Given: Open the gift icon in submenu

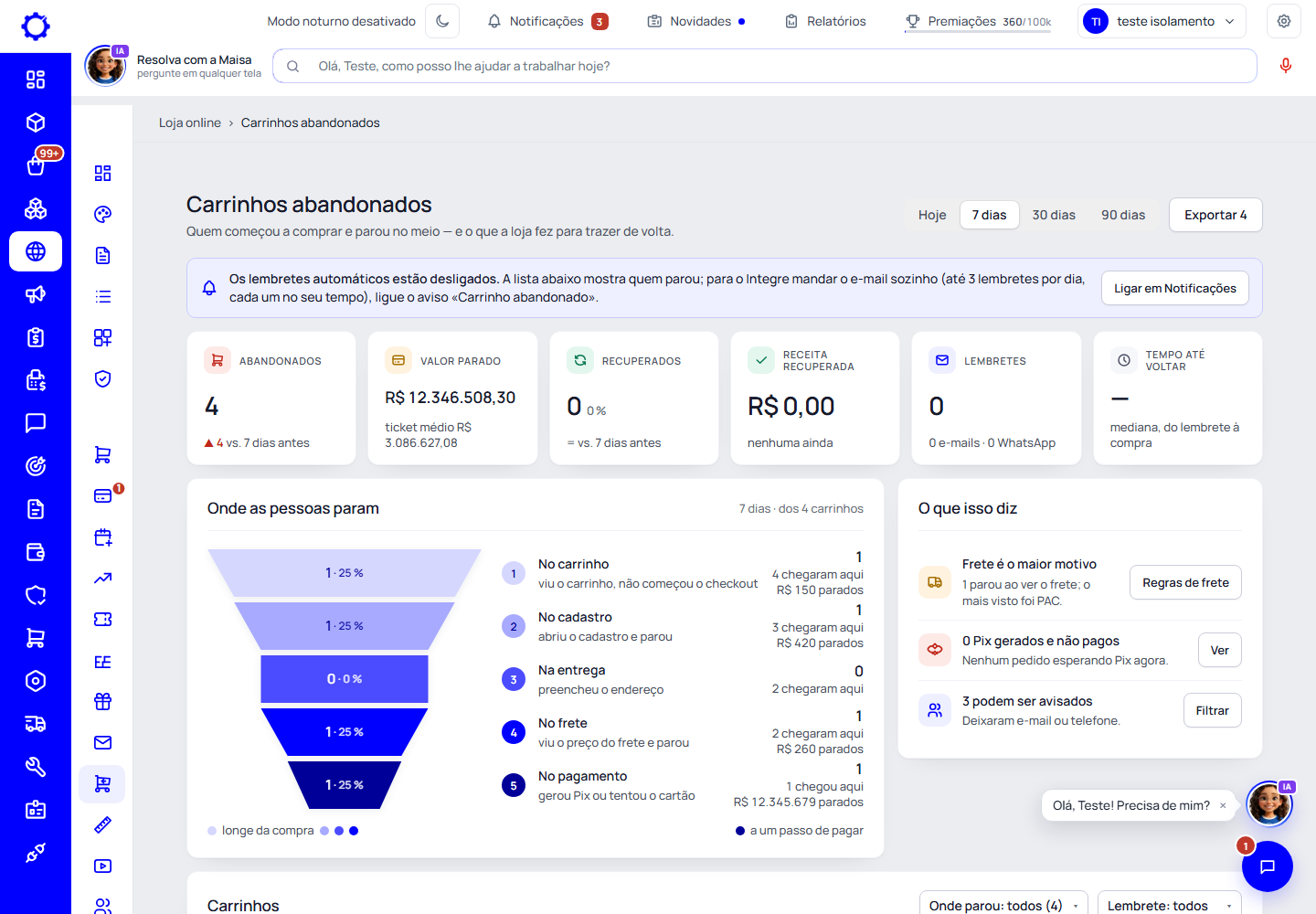Looking at the screenshot, I should [x=102, y=701].
